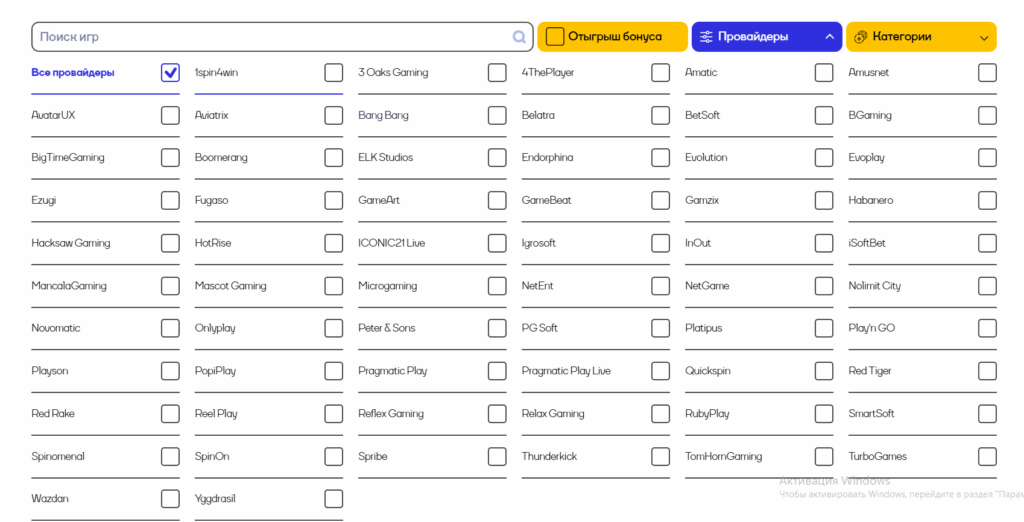Expand the Категории dropdown arrow
The width and height of the screenshot is (1024, 522).
click(x=984, y=38)
